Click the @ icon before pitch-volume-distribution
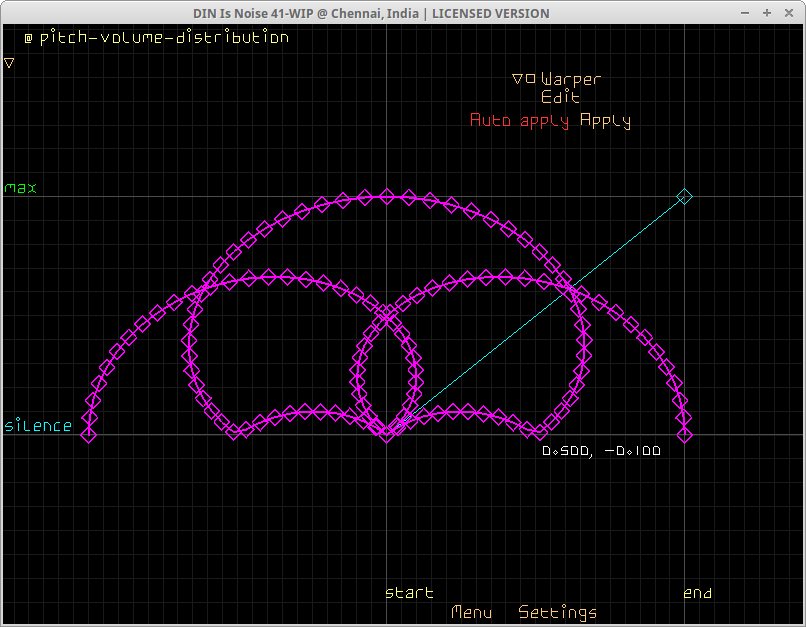 [28, 38]
